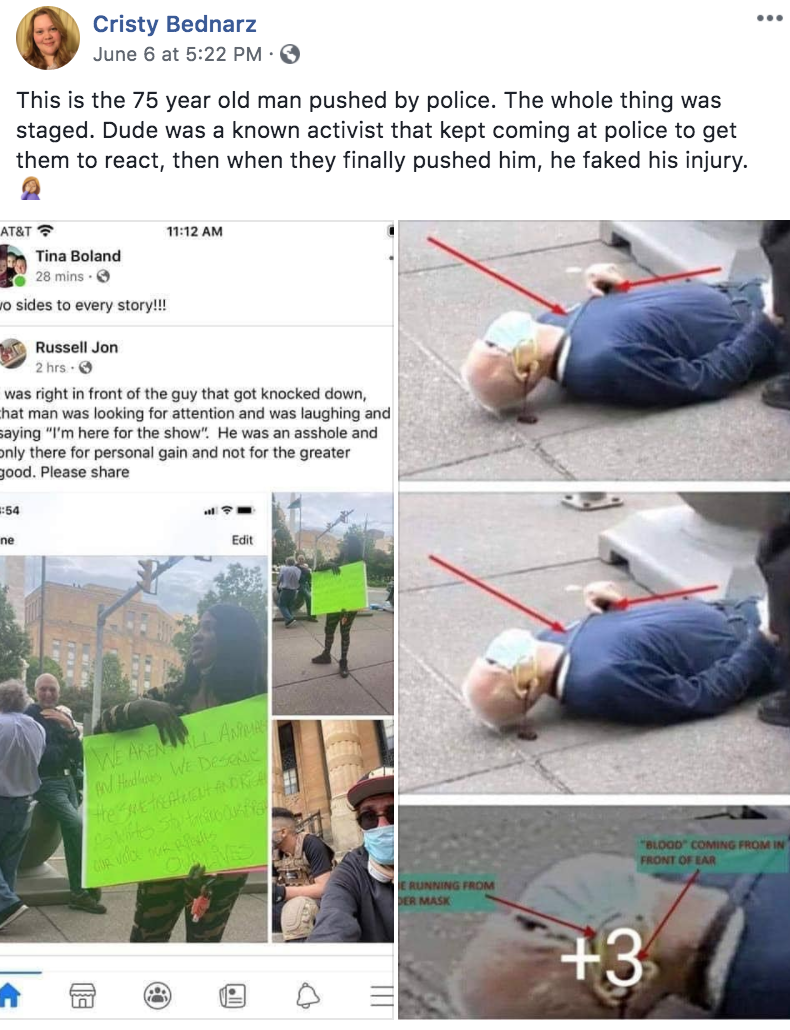Screen dimensions: 790x1030
Task: Click Cristy Bednarz profile picture
Action: click(x=47, y=38)
